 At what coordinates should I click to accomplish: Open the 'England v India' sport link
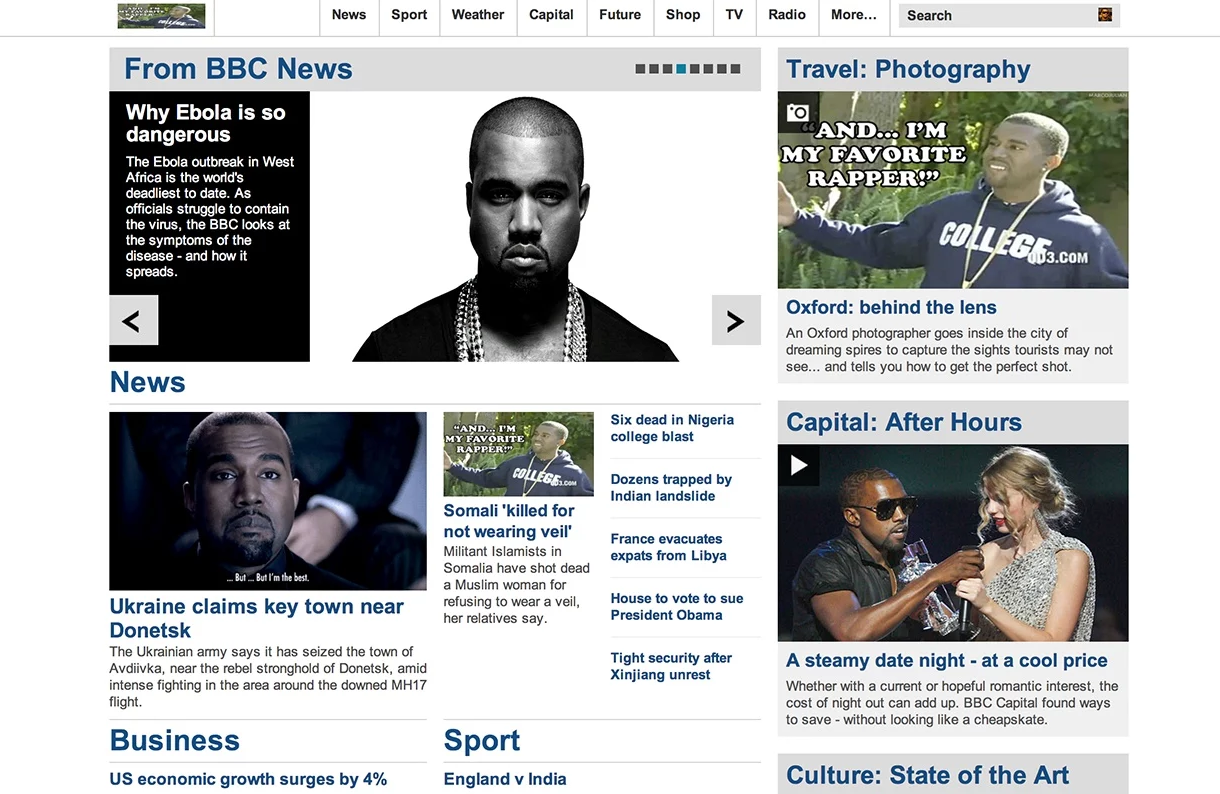click(505, 779)
